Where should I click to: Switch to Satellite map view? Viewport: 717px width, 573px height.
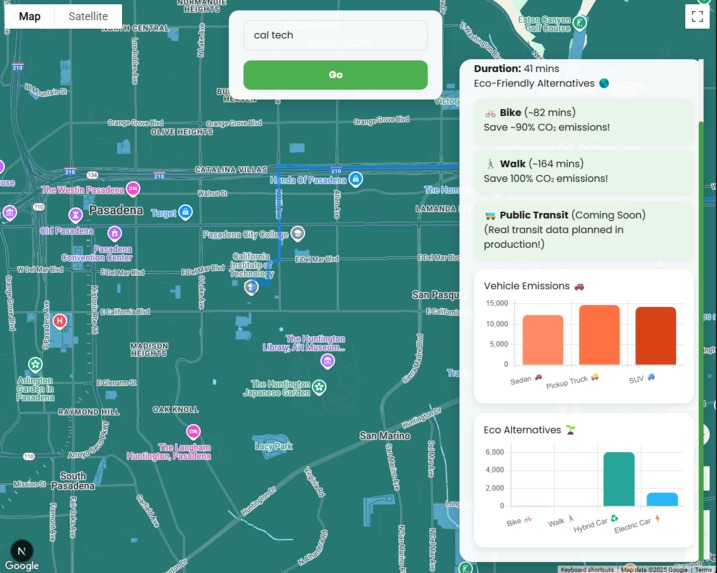[88, 16]
